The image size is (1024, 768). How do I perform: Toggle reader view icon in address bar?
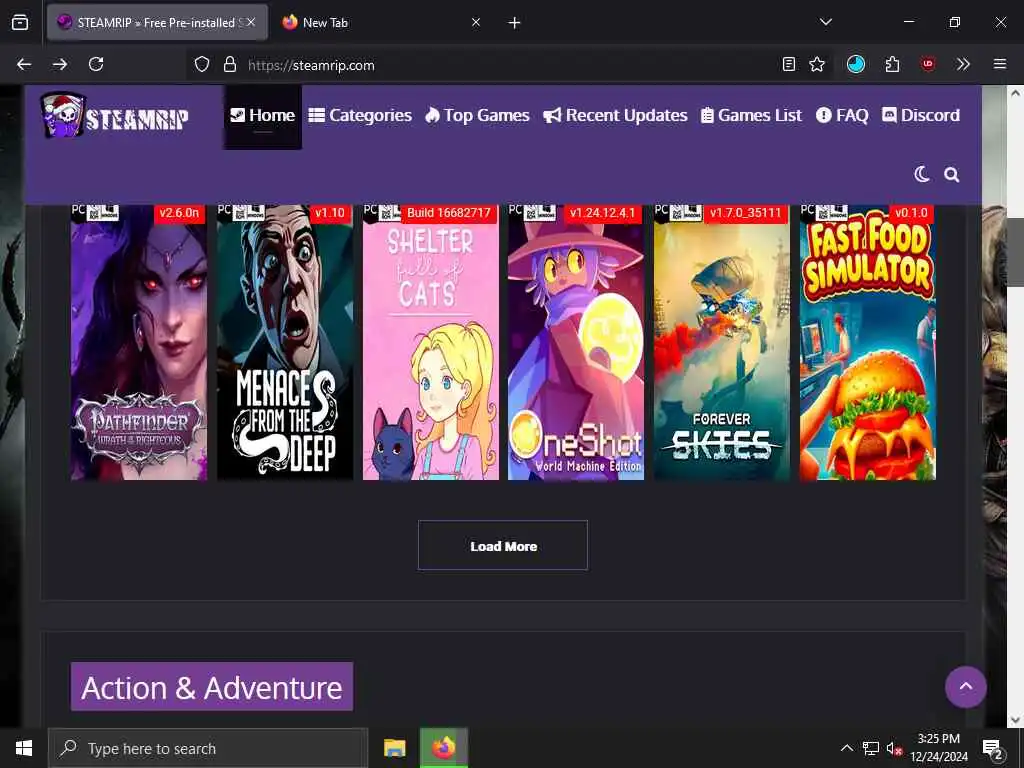789,64
